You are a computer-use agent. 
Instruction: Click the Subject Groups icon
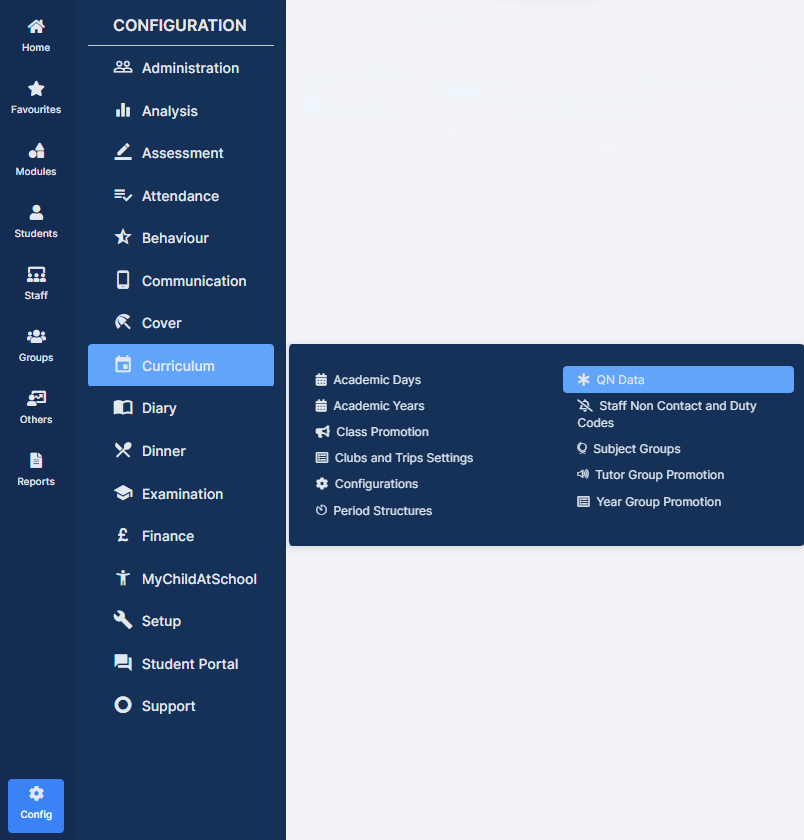pyautogui.click(x=582, y=448)
